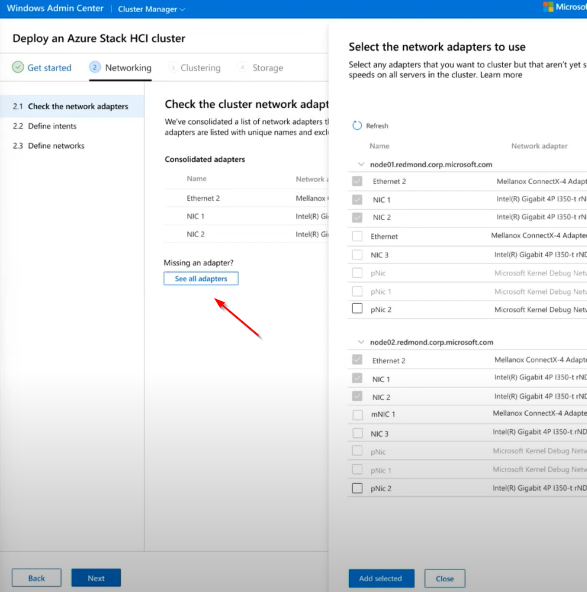587x592 pixels.
Task: Toggle node01 Ethernet 2 checkbox
Action: click(357, 181)
